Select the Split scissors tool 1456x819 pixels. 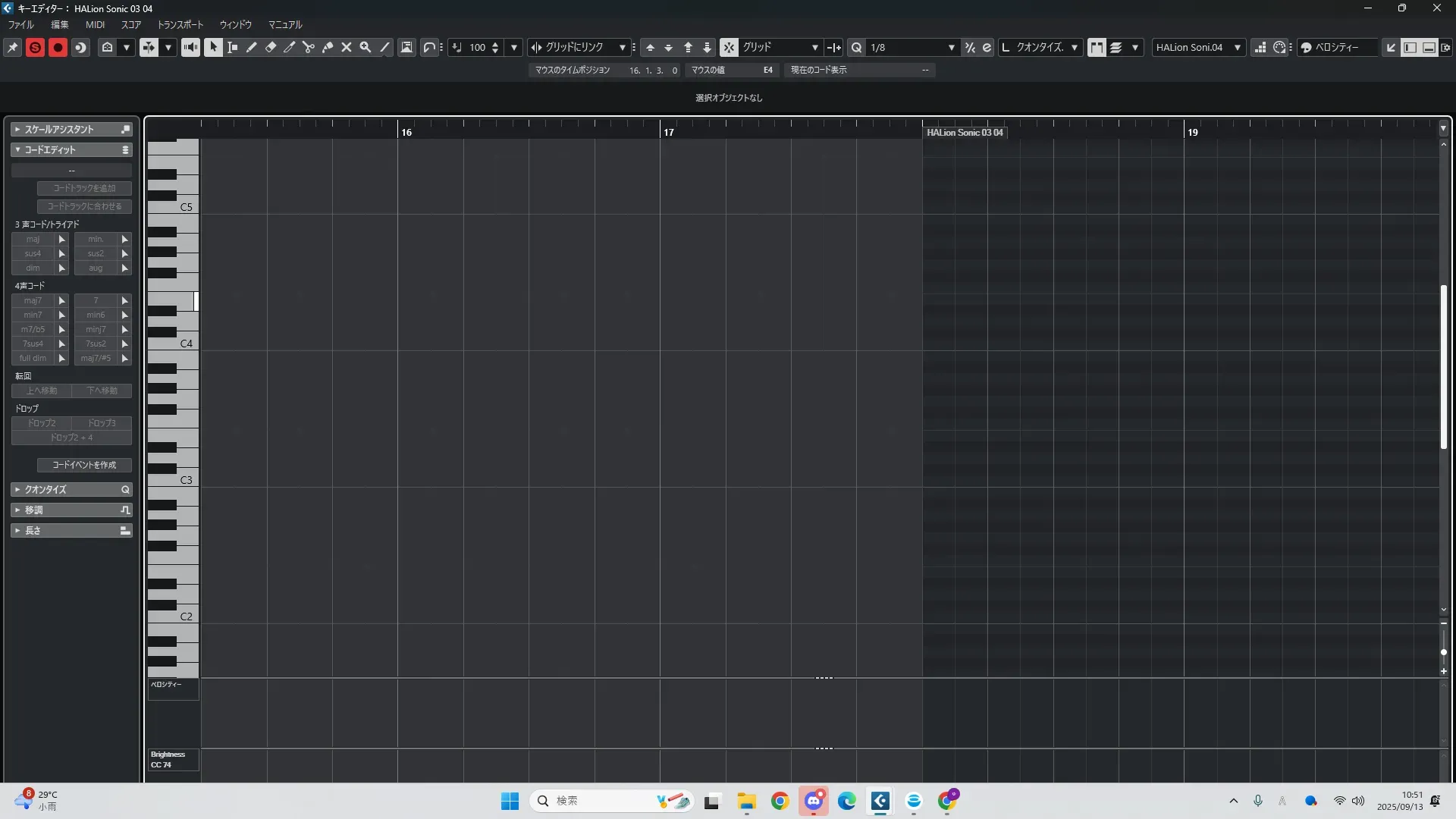tap(308, 47)
